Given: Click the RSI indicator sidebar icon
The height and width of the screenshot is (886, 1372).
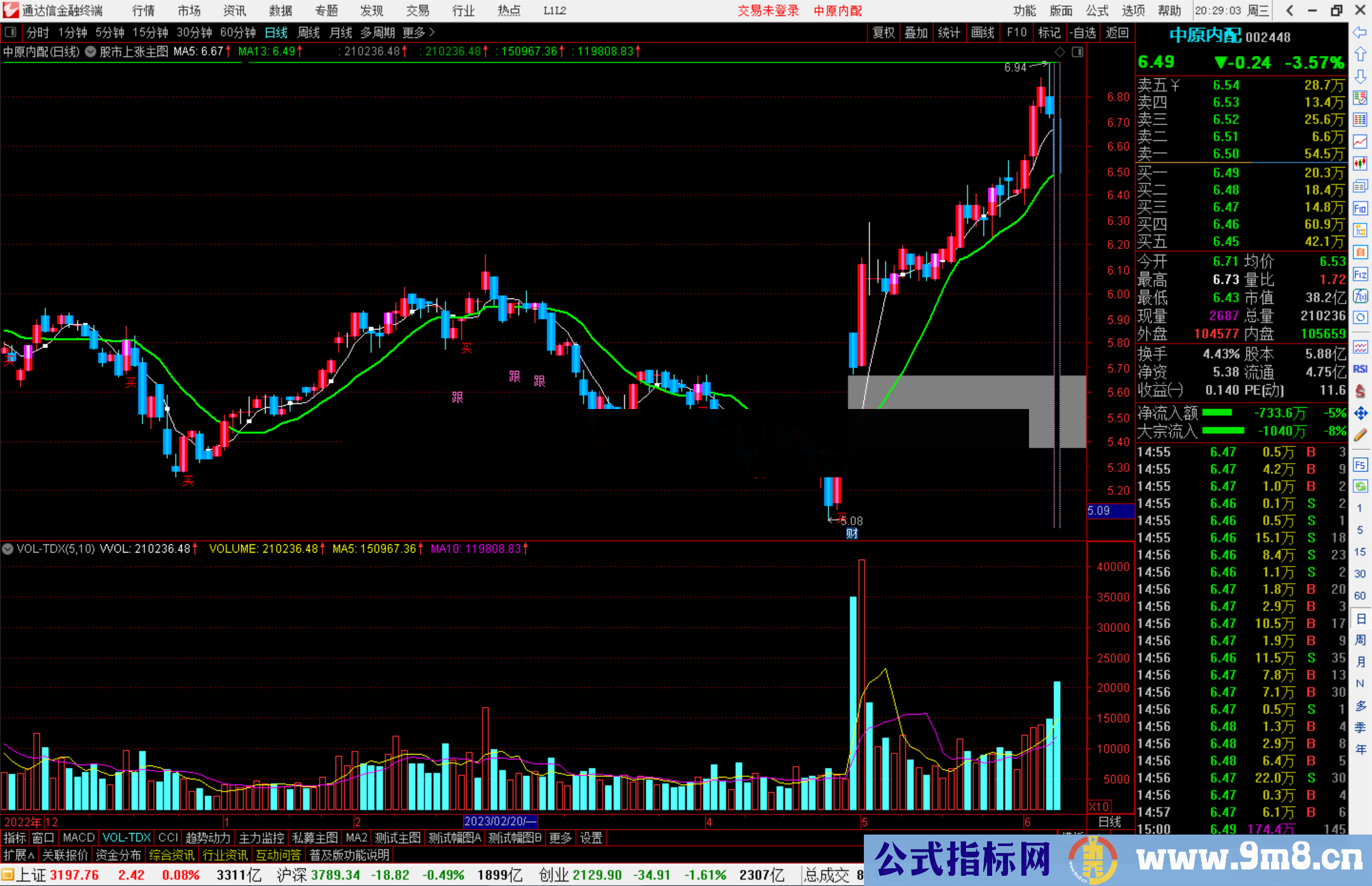Looking at the screenshot, I should (1360, 369).
